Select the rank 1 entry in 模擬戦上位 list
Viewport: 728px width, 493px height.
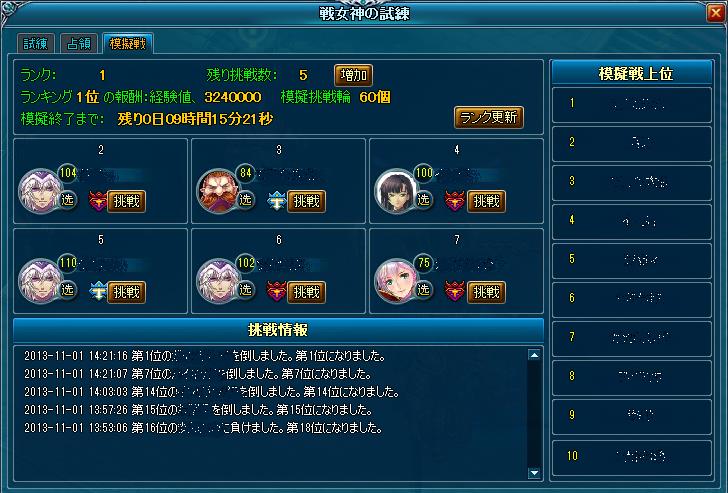[x=632, y=104]
